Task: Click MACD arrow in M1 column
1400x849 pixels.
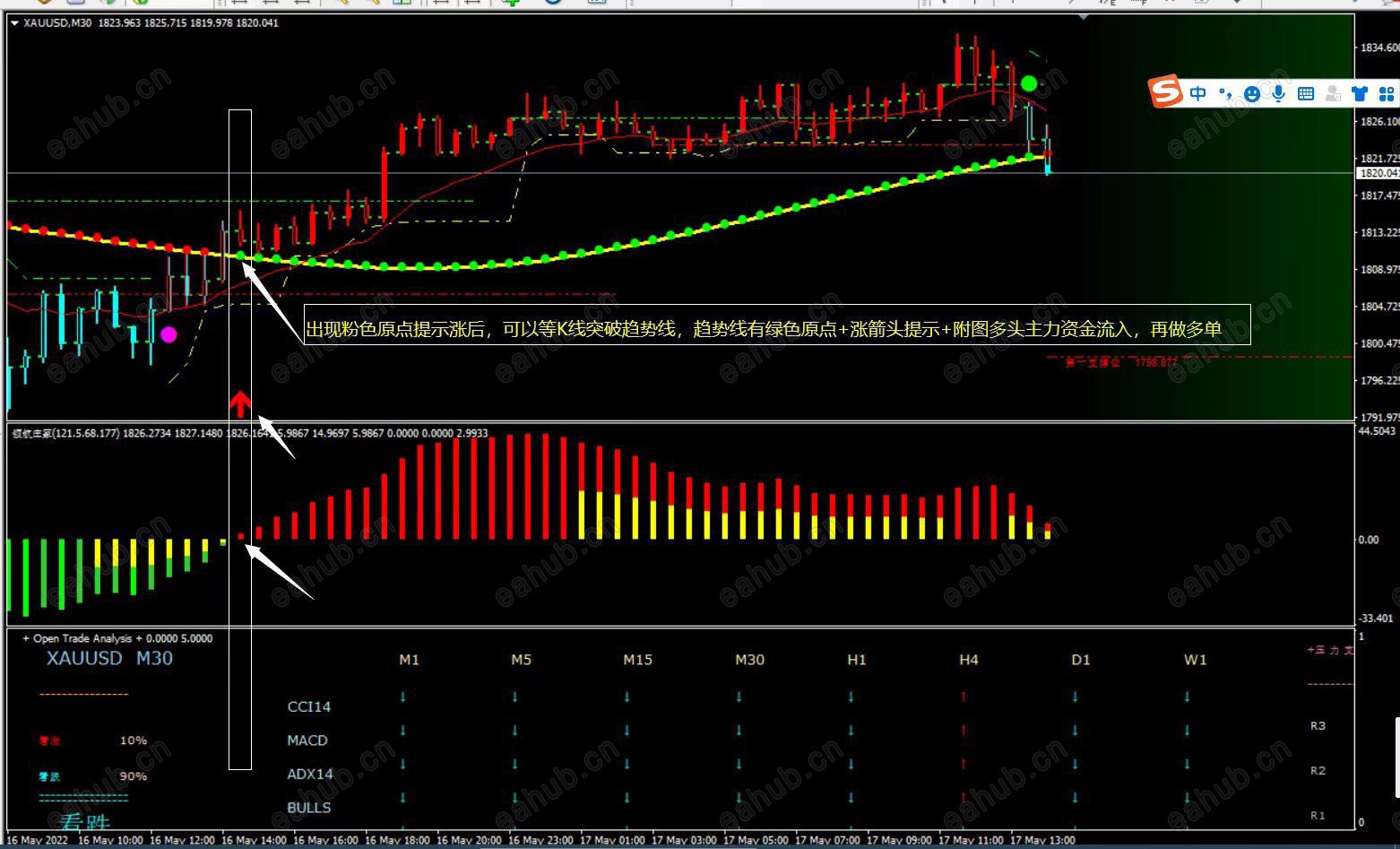Action: pyautogui.click(x=403, y=730)
